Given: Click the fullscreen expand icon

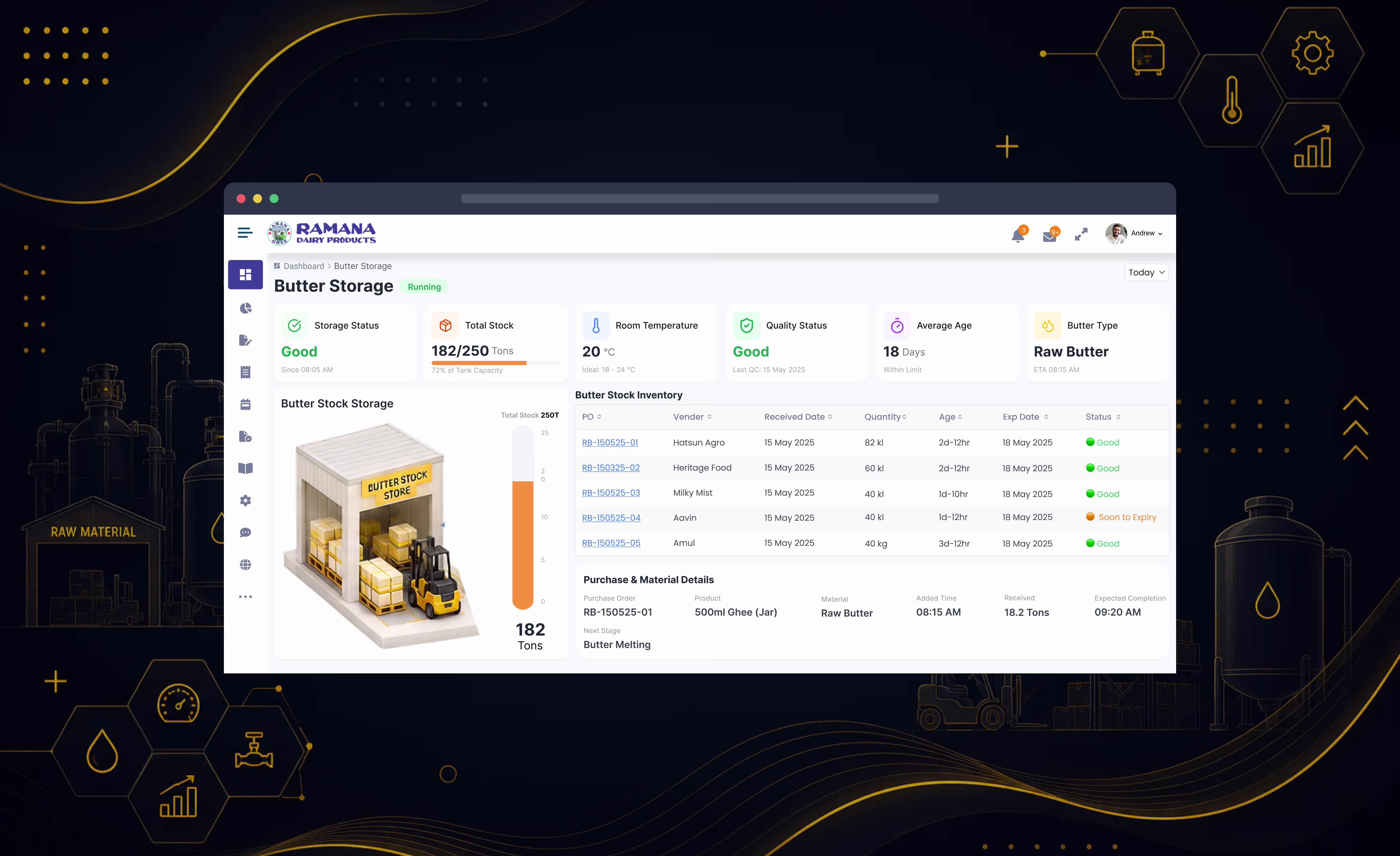Looking at the screenshot, I should tap(1081, 234).
